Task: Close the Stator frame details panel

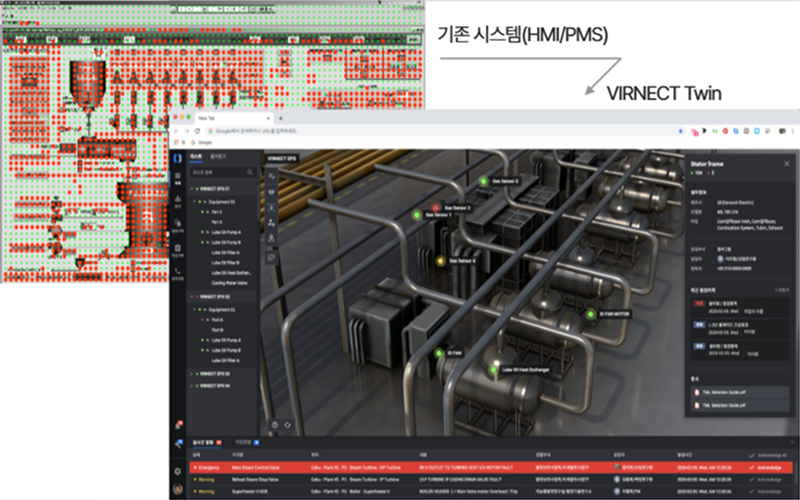Action: 785,162
